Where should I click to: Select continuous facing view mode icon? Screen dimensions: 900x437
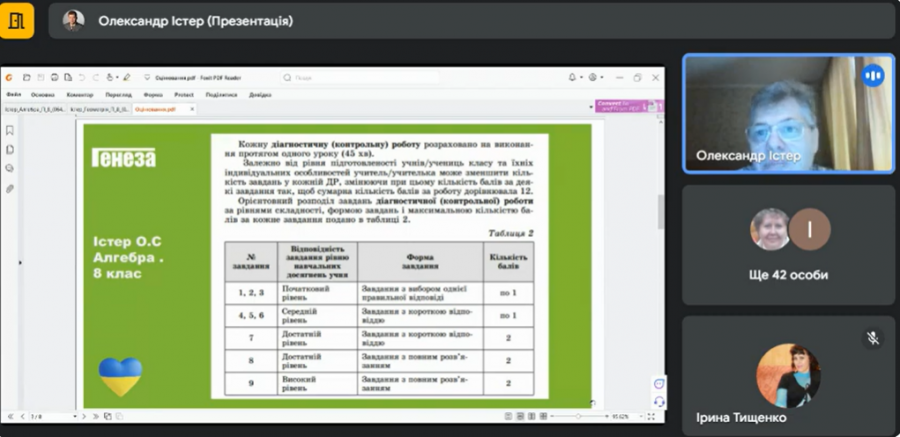[x=543, y=416]
